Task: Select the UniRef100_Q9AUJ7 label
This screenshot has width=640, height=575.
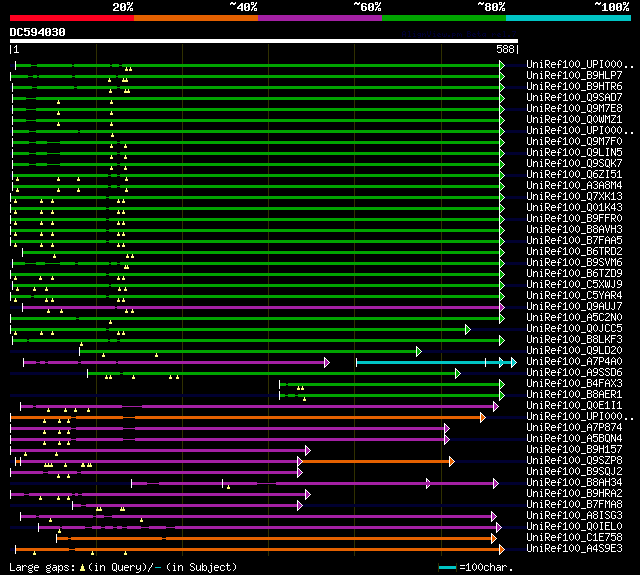Action: [x=574, y=307]
